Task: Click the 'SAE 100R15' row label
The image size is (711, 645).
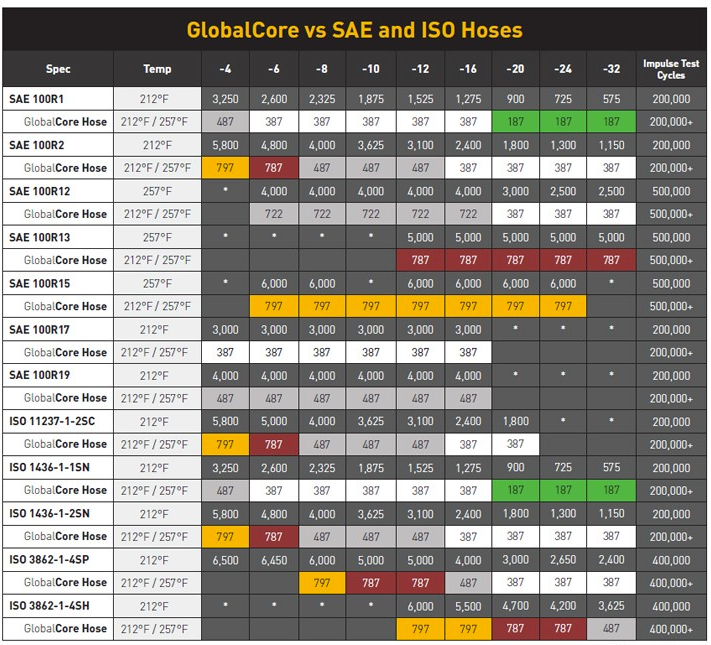Action: pyautogui.click(x=39, y=283)
